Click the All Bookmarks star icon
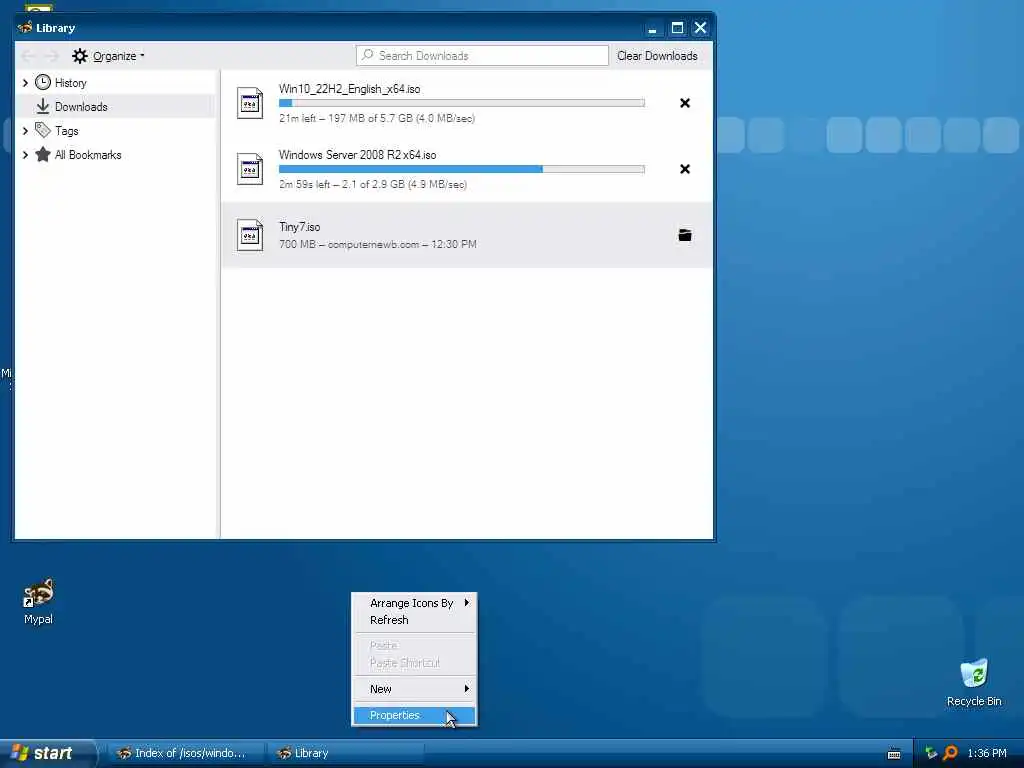The image size is (1024, 768). pos(43,154)
